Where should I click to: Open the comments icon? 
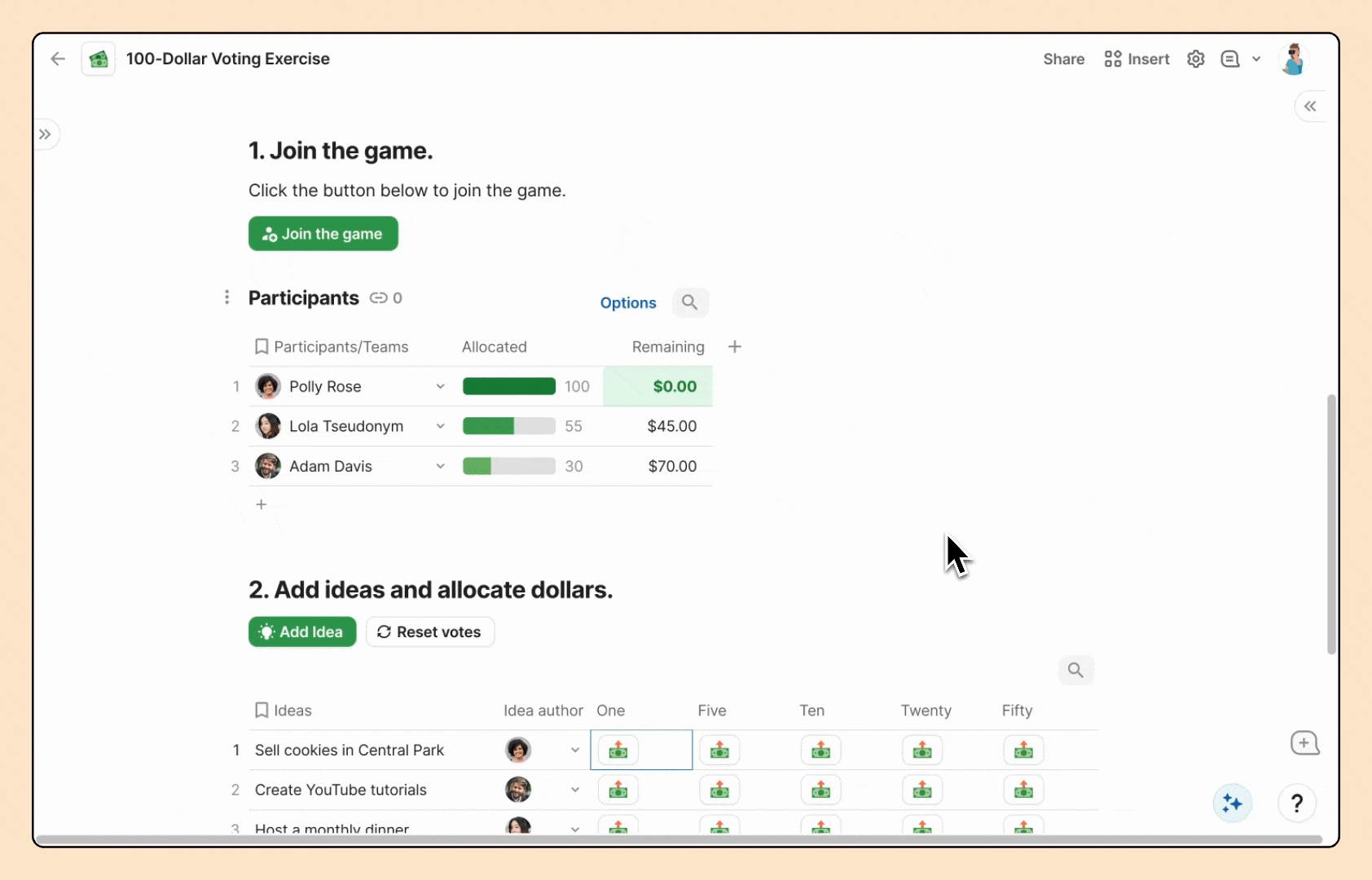(x=1229, y=59)
